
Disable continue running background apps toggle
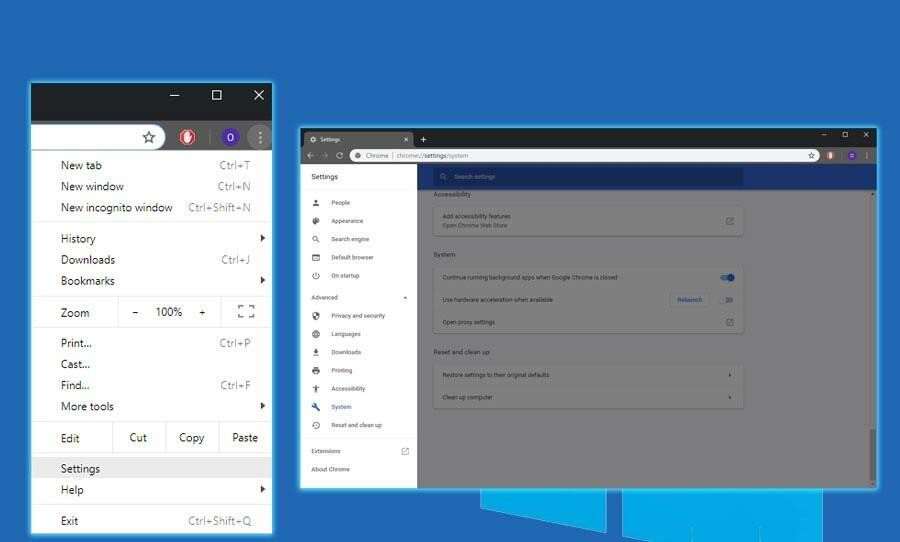[727, 277]
